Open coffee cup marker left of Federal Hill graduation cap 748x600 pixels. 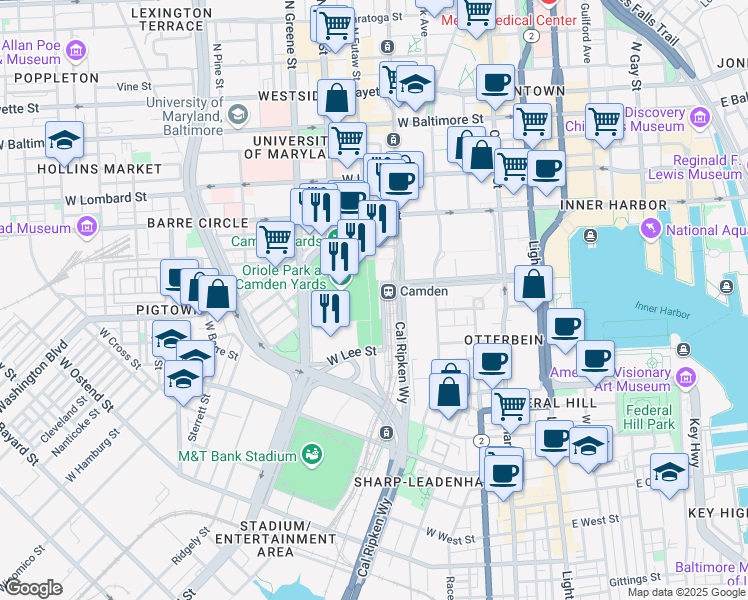pos(554,439)
